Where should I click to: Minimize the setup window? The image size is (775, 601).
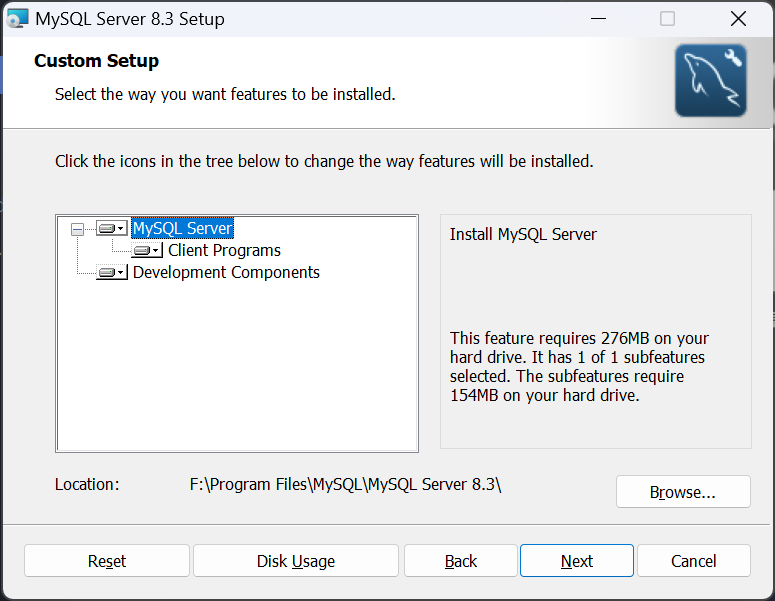[x=598, y=19]
